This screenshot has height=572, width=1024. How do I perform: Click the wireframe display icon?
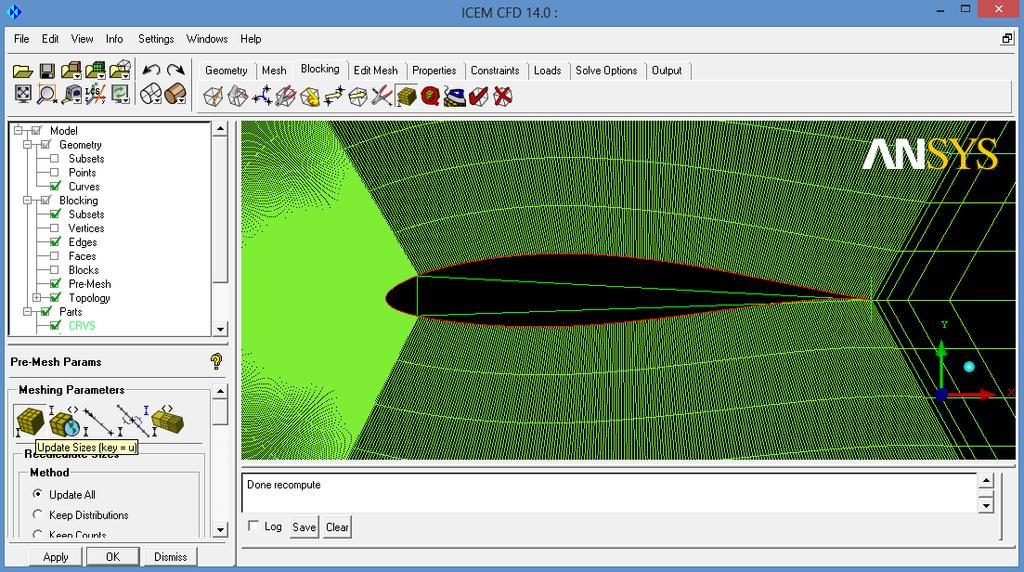tap(152, 94)
